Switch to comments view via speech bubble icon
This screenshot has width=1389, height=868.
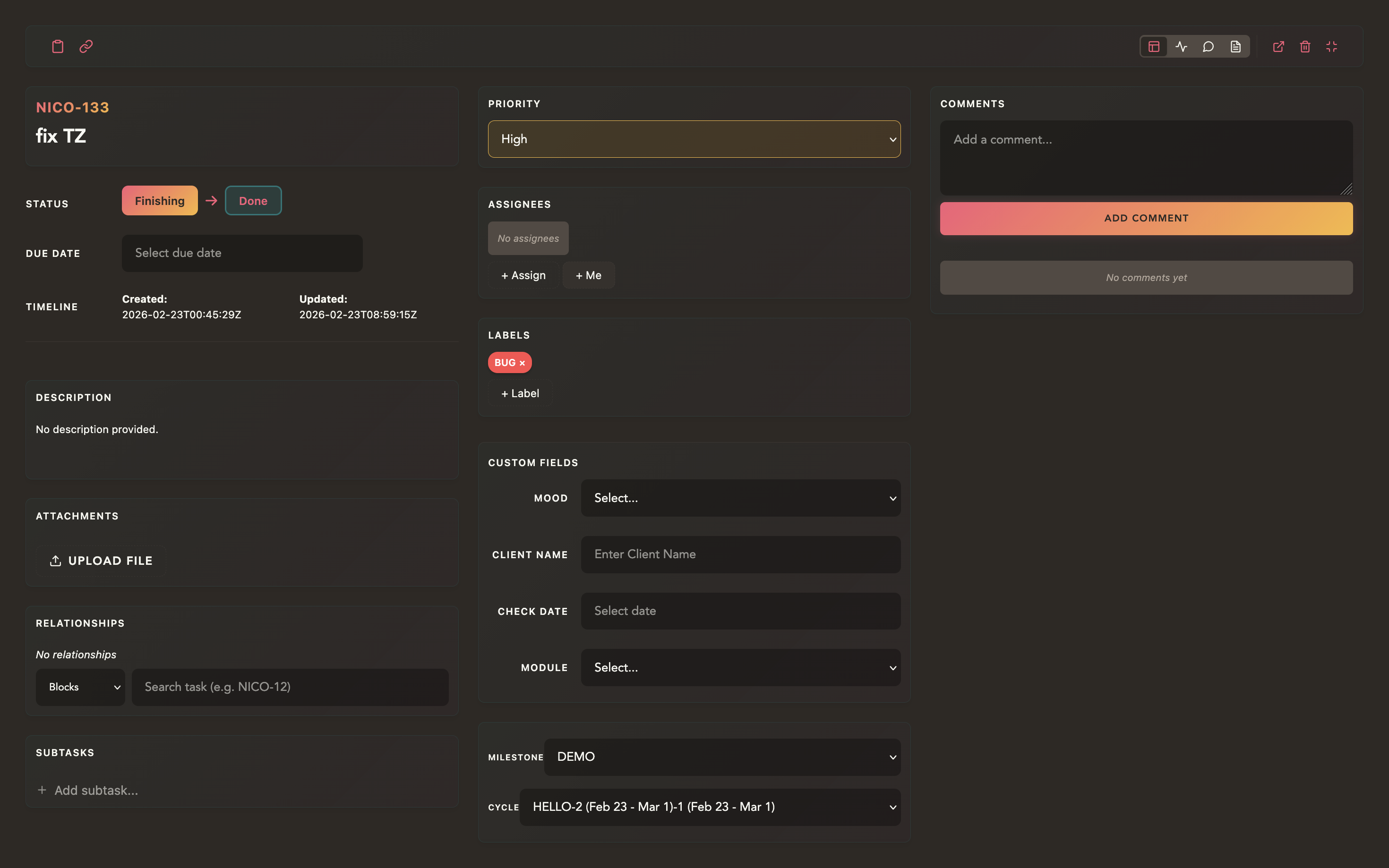(x=1208, y=46)
